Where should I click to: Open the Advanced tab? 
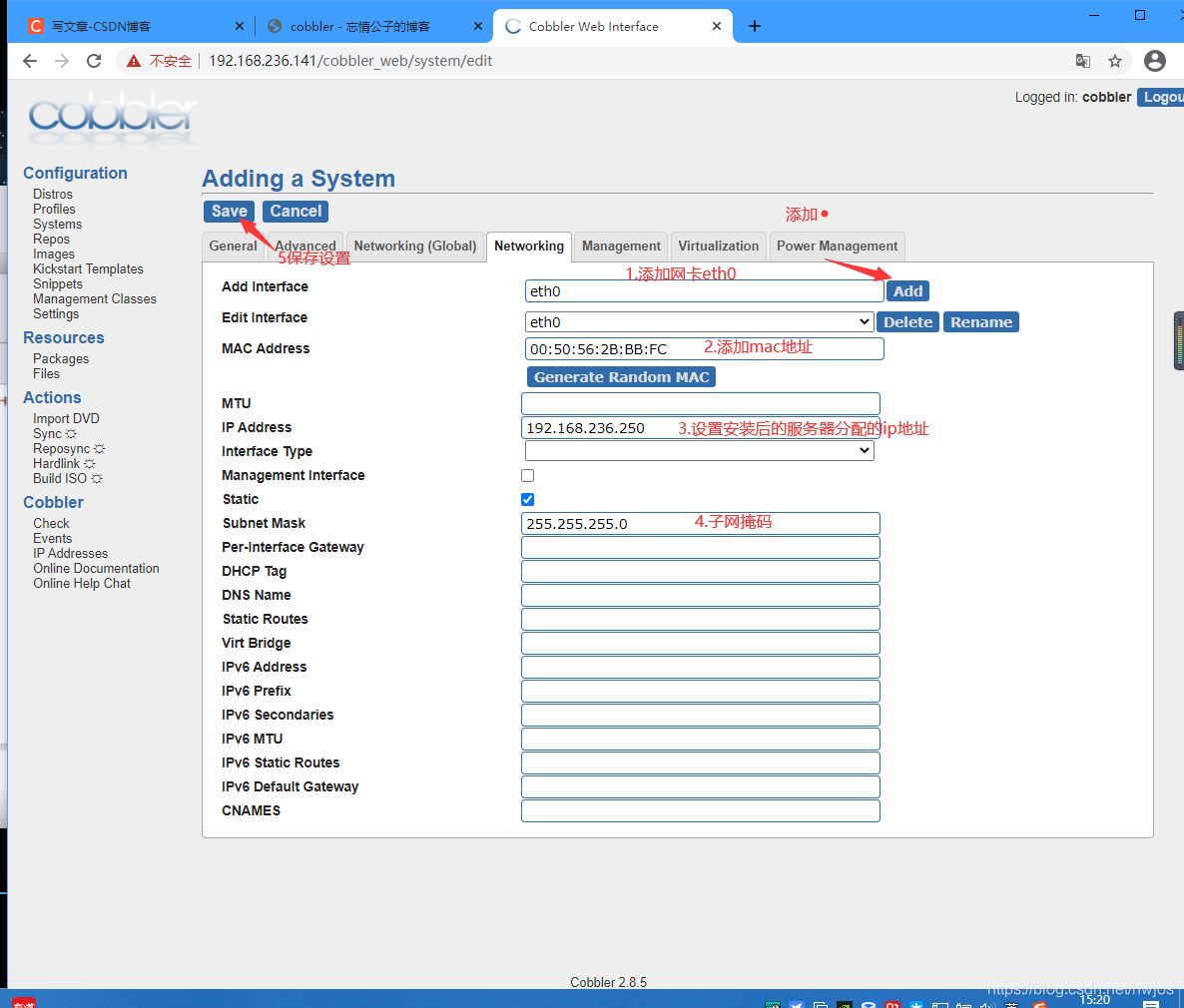coord(305,247)
